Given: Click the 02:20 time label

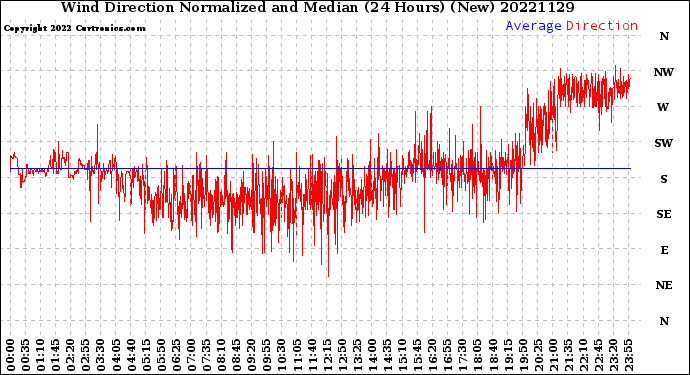Looking at the screenshot, I should tap(70, 355).
